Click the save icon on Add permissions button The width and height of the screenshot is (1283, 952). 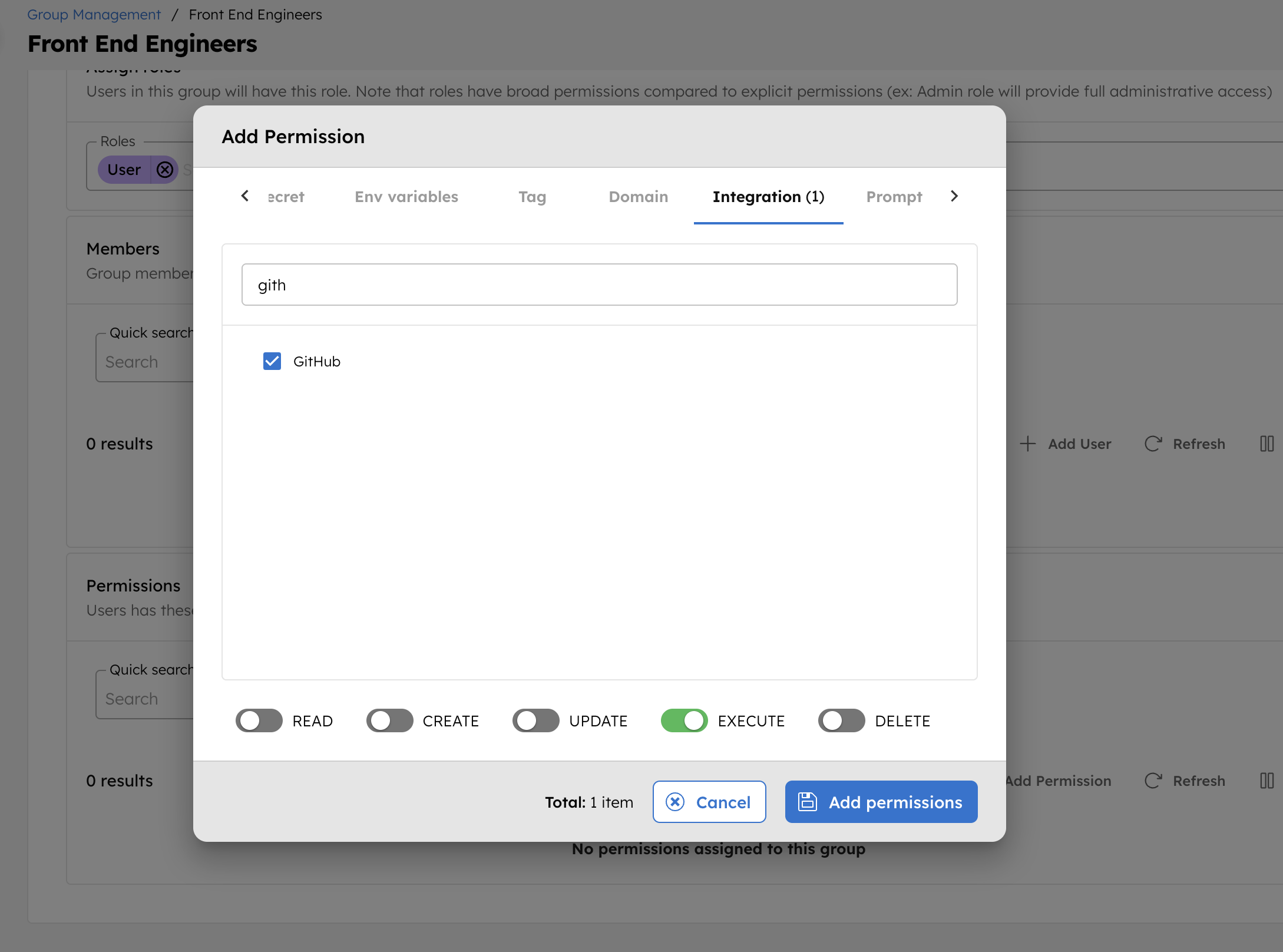coord(808,801)
